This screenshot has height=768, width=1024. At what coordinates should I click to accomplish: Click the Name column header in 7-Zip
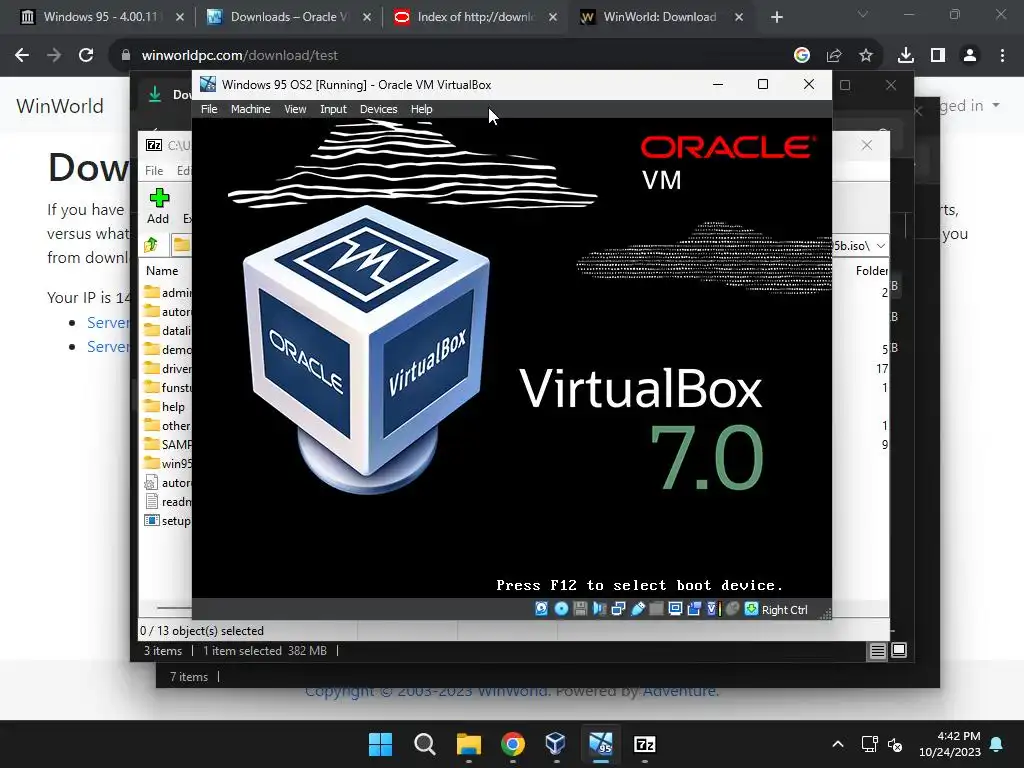(162, 270)
